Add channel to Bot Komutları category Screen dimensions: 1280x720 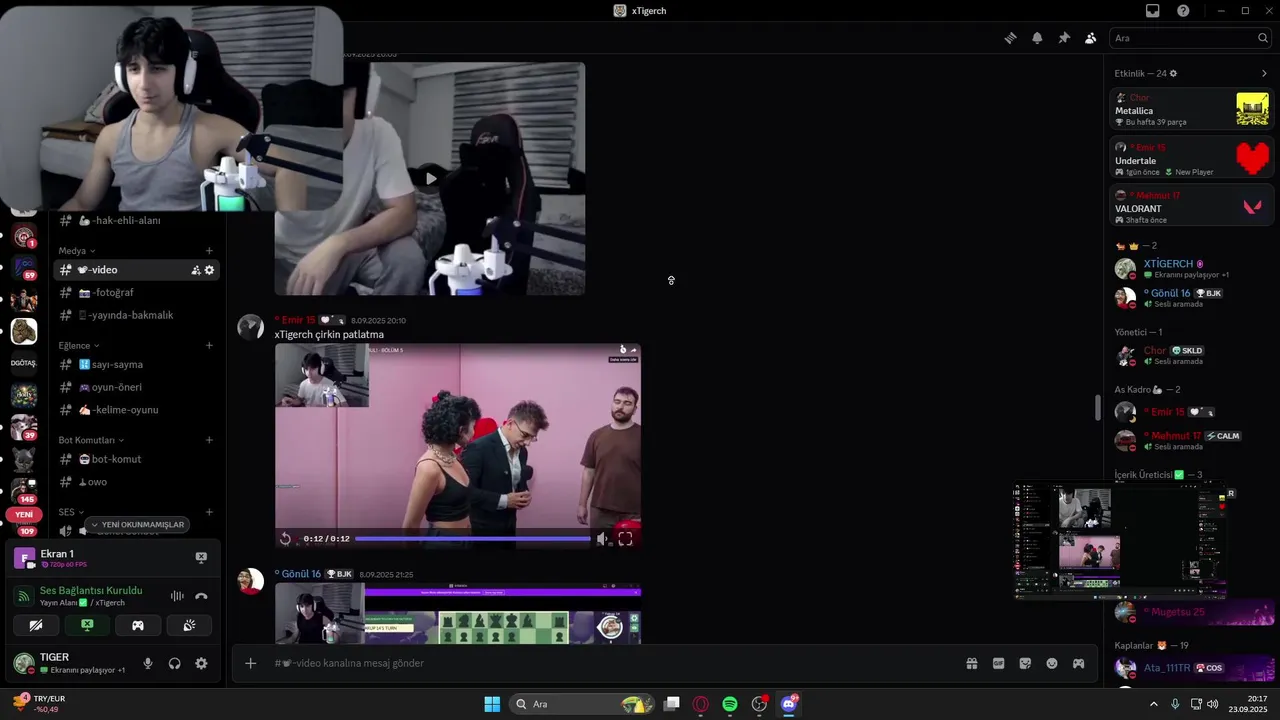(209, 440)
